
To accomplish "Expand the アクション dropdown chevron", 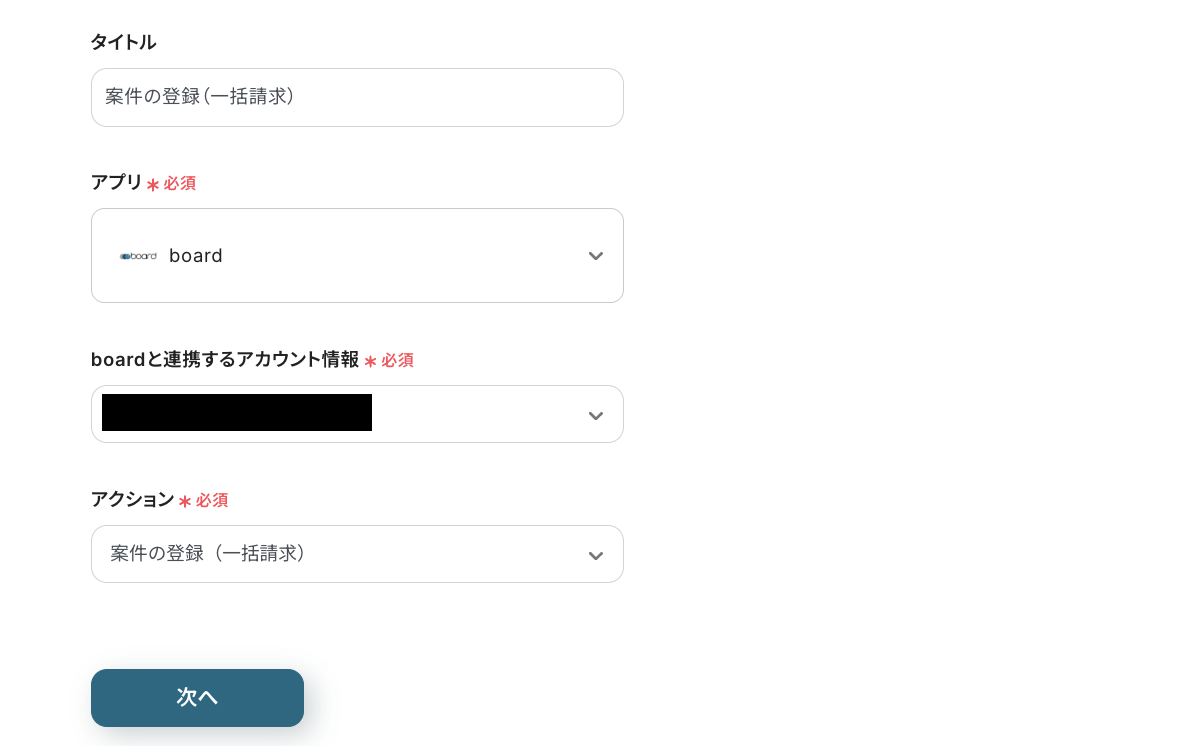I will pyautogui.click(x=596, y=556).
